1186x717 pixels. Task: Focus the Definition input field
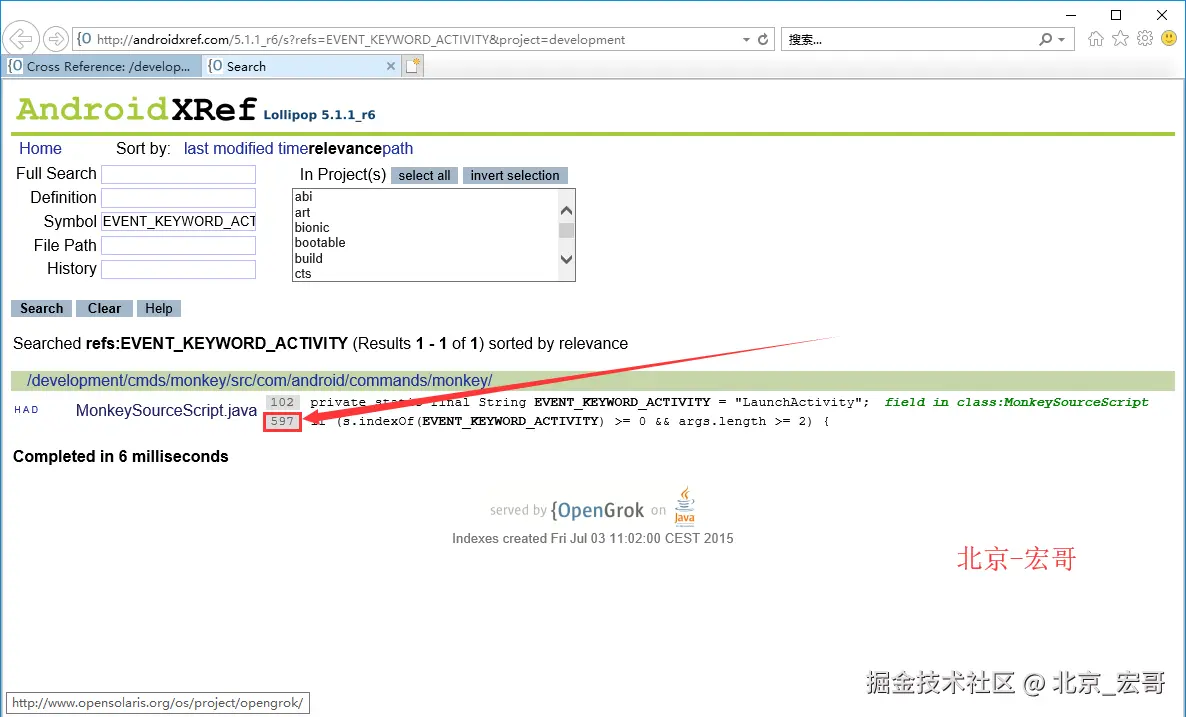tap(179, 198)
